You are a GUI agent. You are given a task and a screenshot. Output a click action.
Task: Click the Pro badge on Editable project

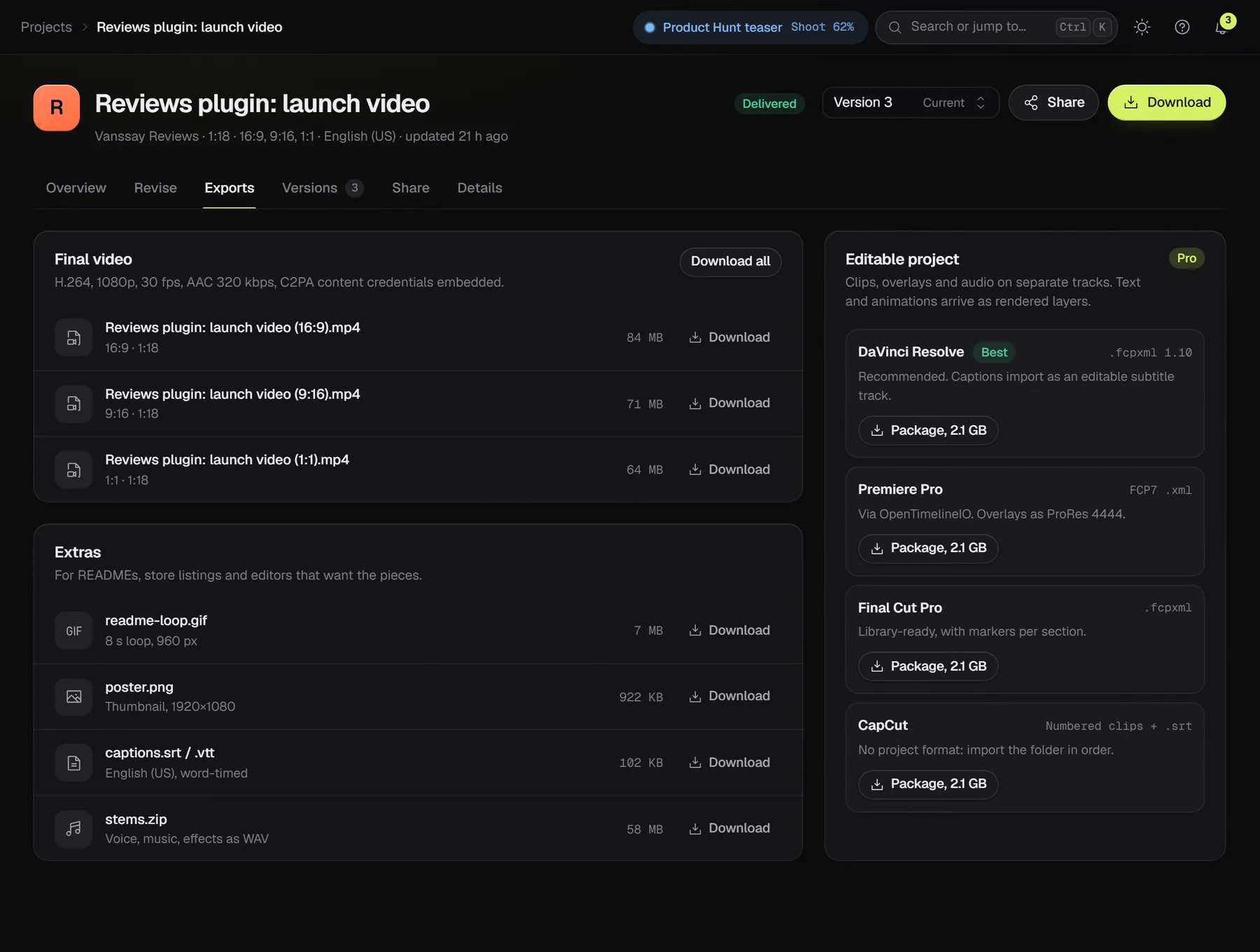point(1186,258)
